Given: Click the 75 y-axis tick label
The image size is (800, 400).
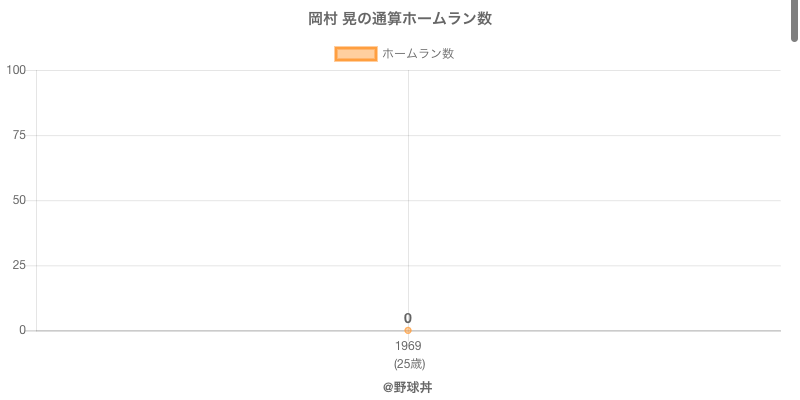Looking at the screenshot, I should tap(19, 135).
